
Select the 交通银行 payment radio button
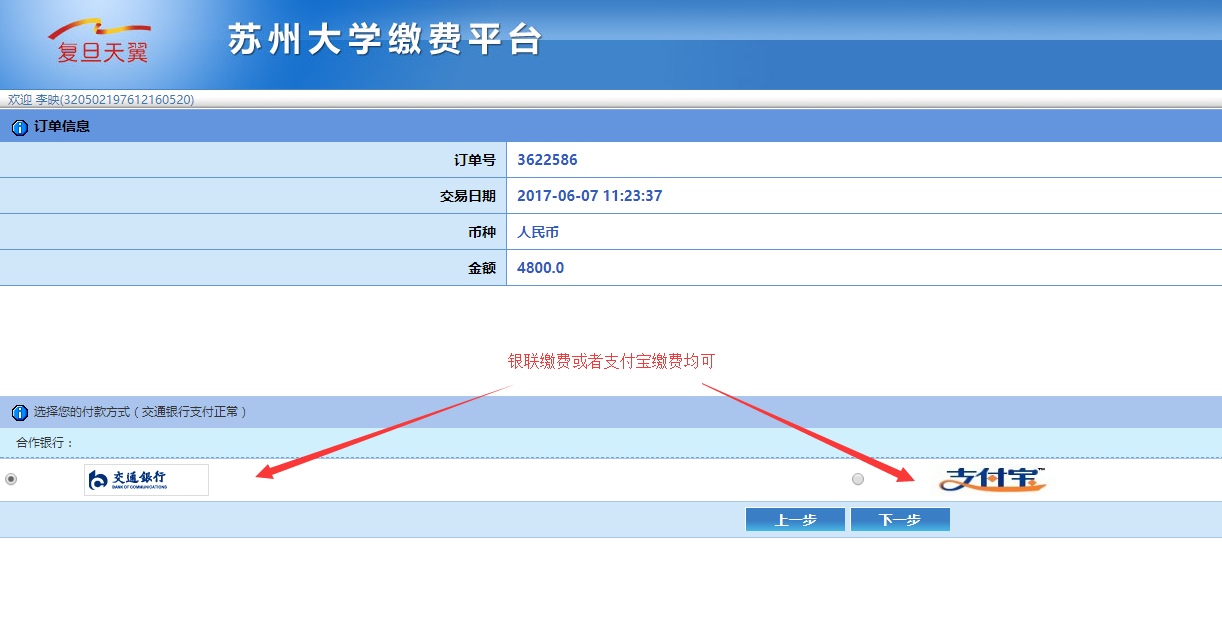[x=11, y=479]
